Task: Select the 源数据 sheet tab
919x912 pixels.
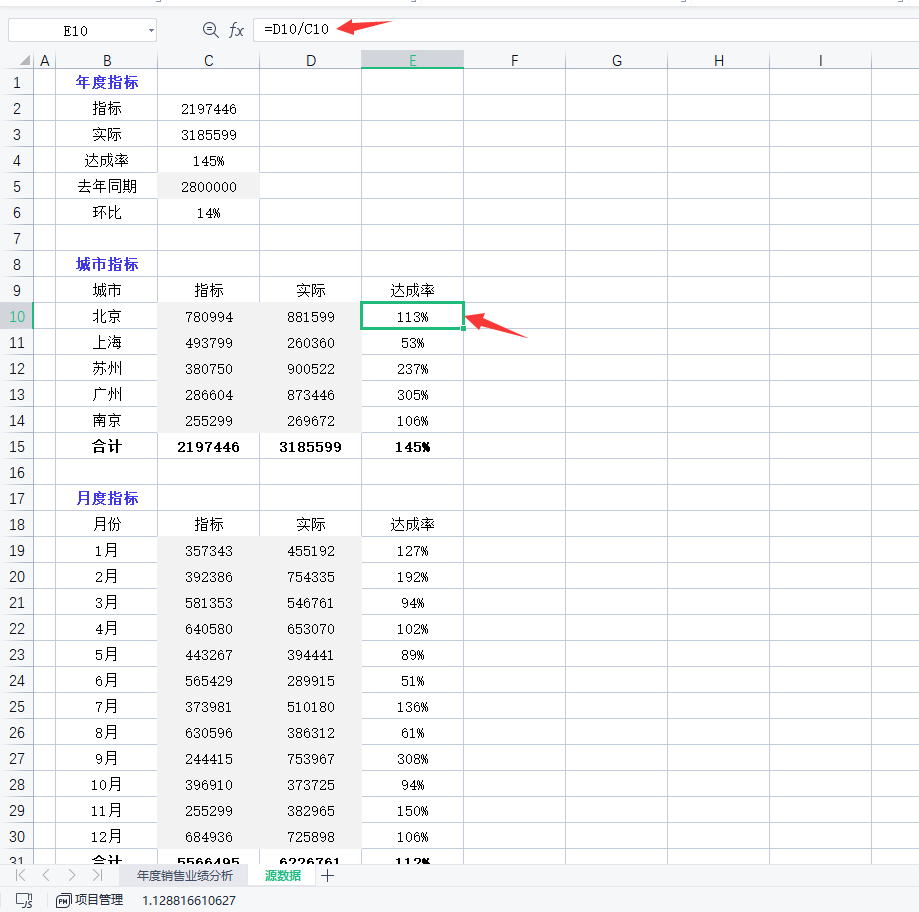Action: [x=282, y=876]
